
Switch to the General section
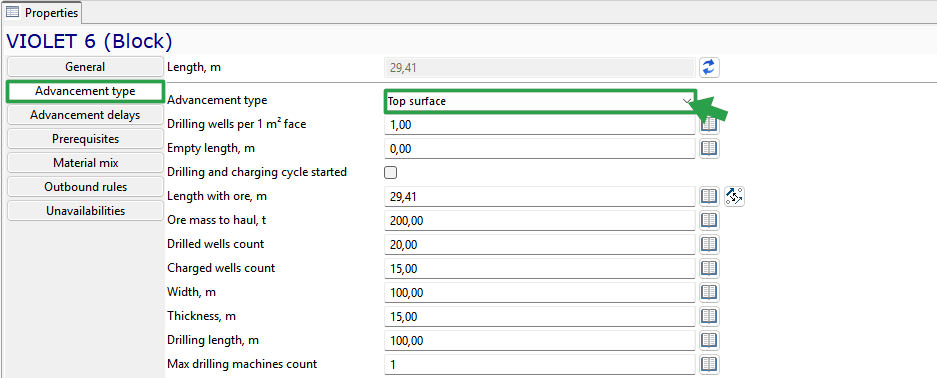tap(85, 67)
